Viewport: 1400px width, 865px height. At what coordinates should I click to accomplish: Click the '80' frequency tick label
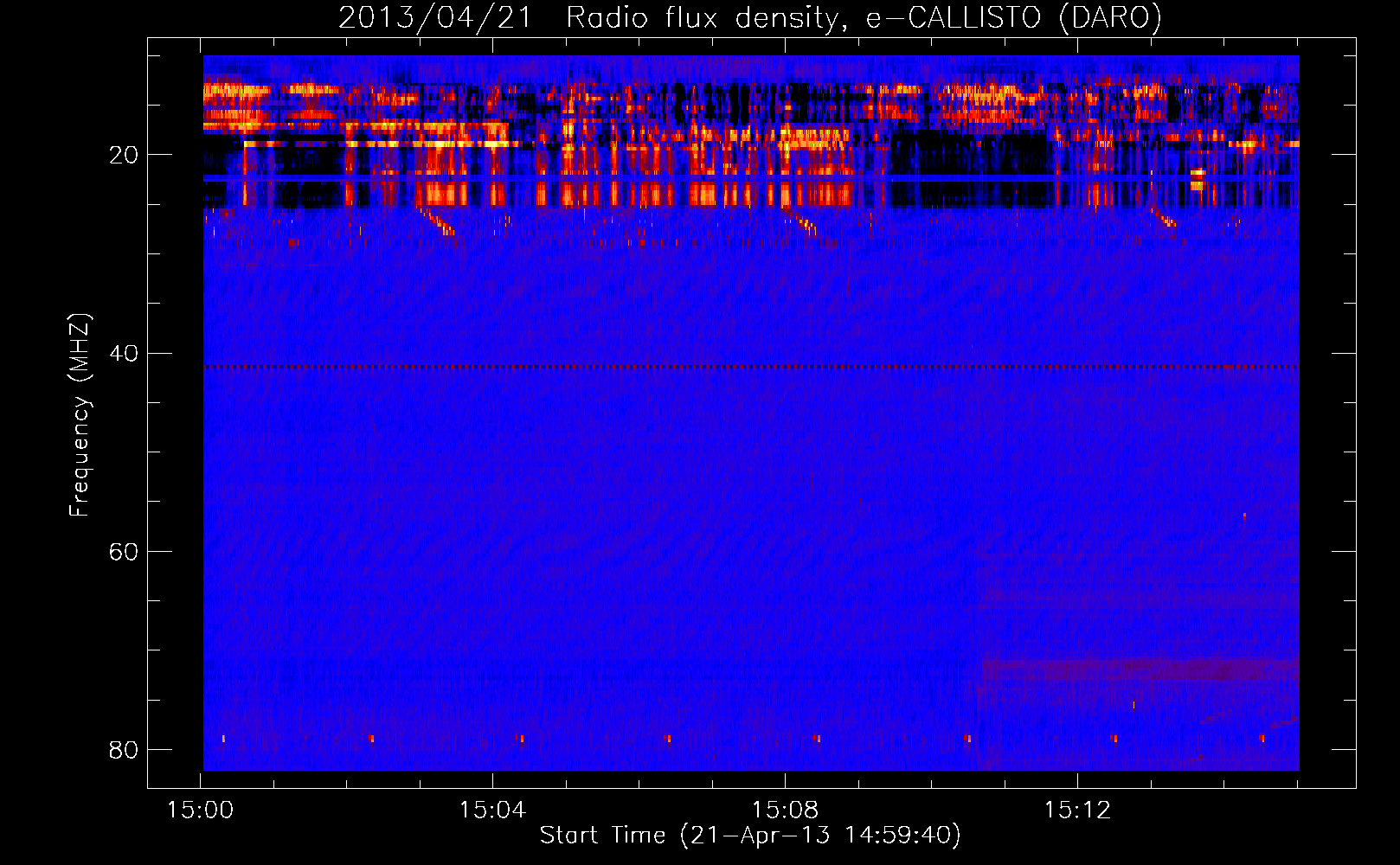124,749
